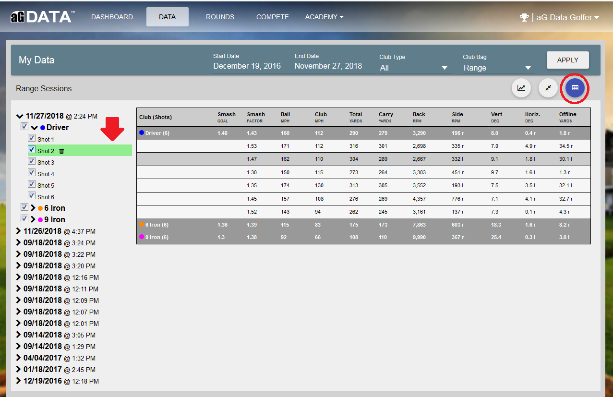The height and width of the screenshot is (397, 613).
Task: Click the magenta dot in 9 Iron (6) table row
Action: 142,237
